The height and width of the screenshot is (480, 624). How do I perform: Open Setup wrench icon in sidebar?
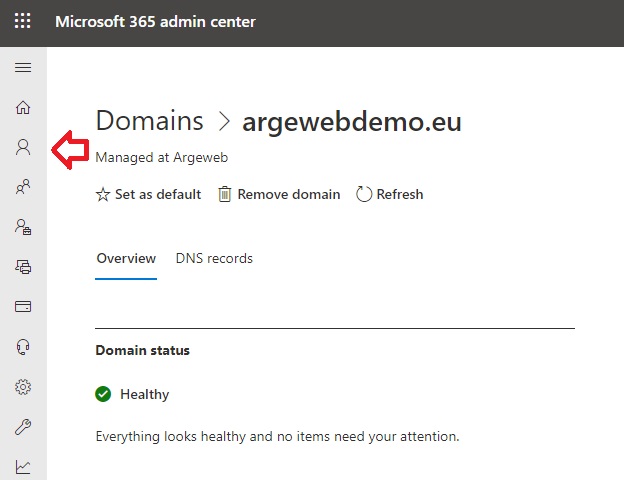pyautogui.click(x=23, y=427)
